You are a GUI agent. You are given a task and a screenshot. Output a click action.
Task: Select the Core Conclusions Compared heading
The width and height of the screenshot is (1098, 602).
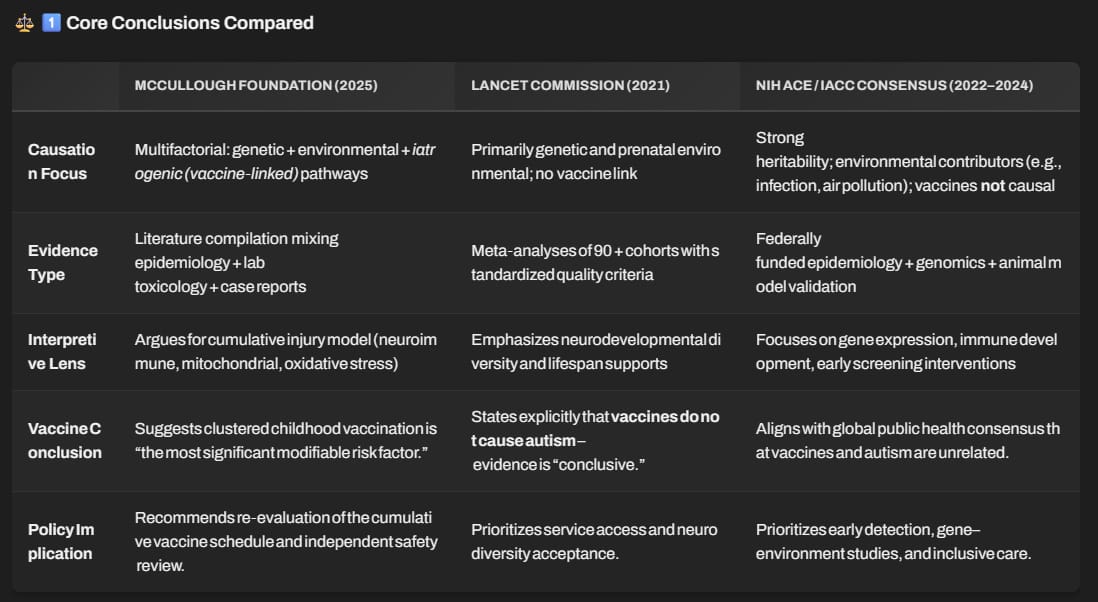coord(190,23)
